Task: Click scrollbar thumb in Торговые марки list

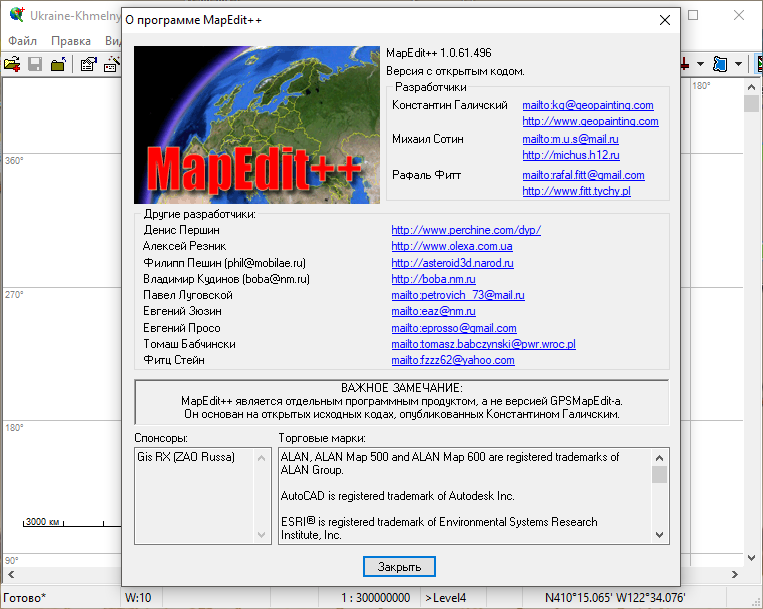Action: 659,475
